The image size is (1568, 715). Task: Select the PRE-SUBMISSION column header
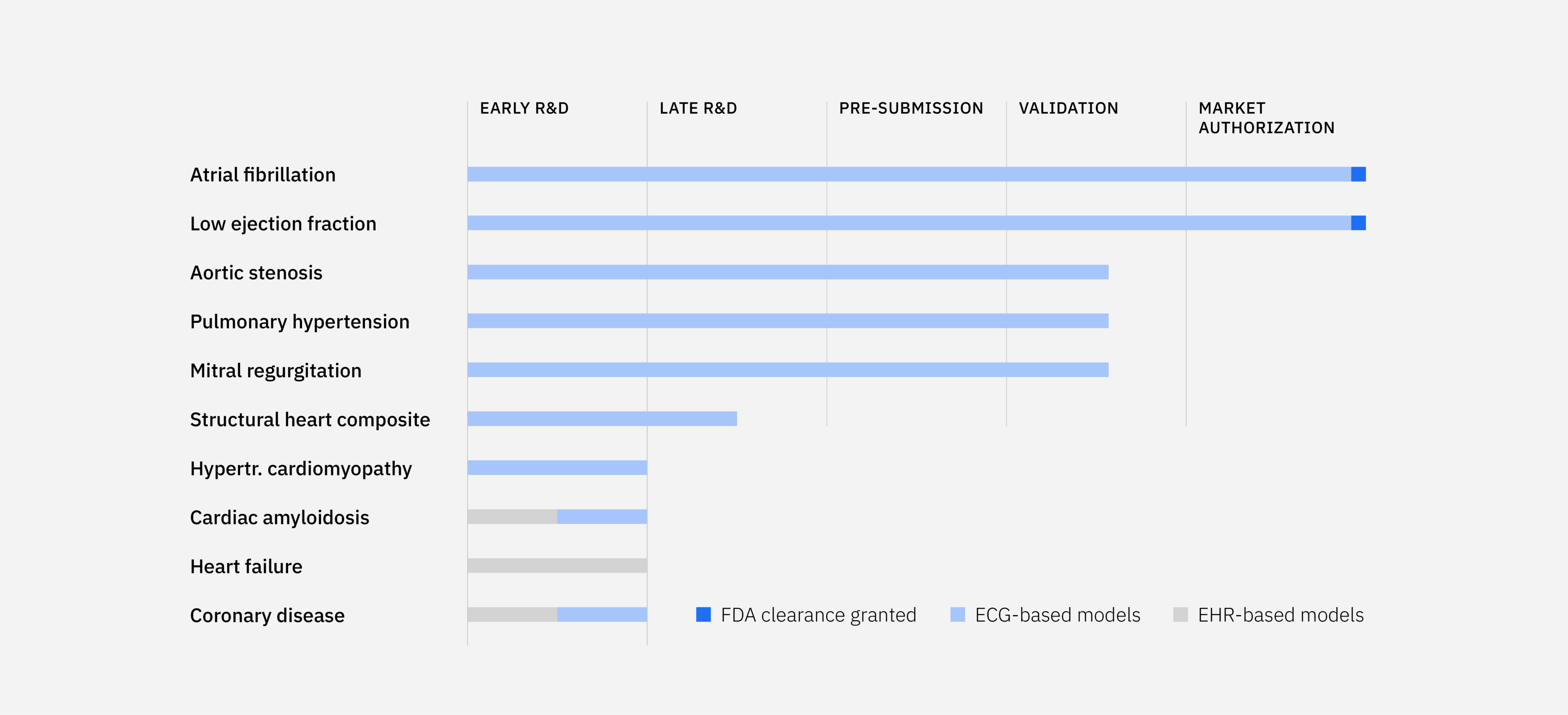coord(911,108)
